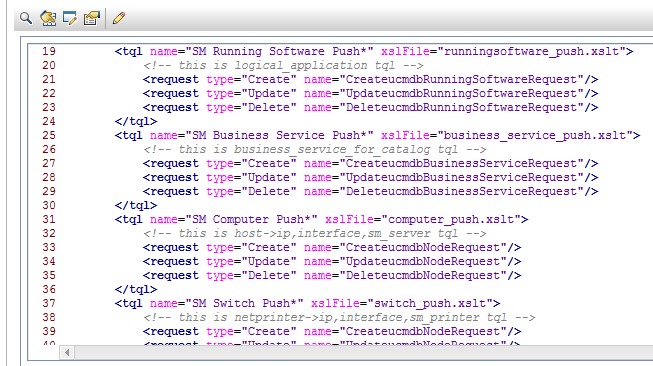The width and height of the screenshot is (653, 366).
Task: Click the window-with-pencil edit icon
Action: pos(70,18)
